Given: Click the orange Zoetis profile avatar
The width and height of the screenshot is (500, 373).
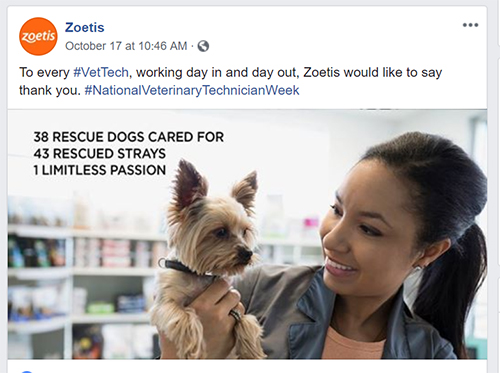Looking at the screenshot, I should click(38, 36).
